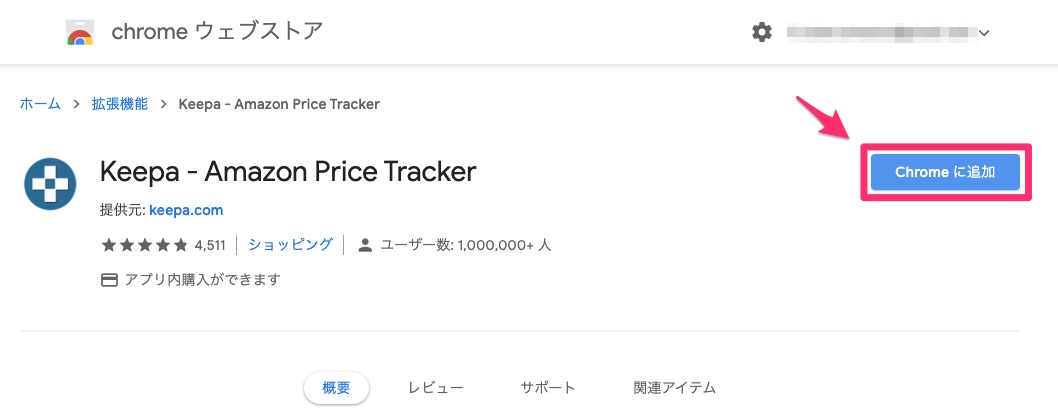Click the Keepa extension logo icon
This screenshot has width=1058, height=420.
(50, 184)
